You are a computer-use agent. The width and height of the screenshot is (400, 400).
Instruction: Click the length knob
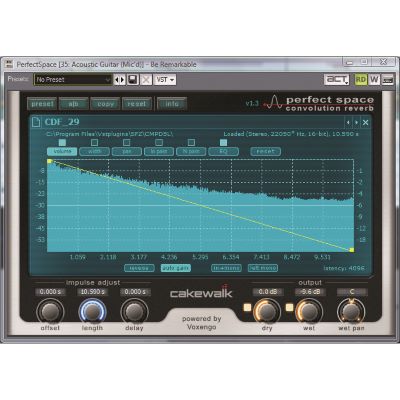click(x=92, y=311)
